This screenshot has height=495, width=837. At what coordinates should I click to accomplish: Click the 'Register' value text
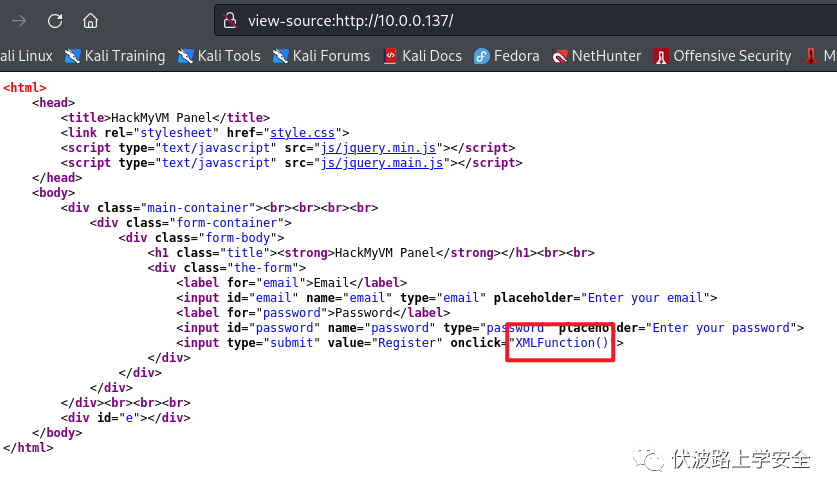[407, 342]
